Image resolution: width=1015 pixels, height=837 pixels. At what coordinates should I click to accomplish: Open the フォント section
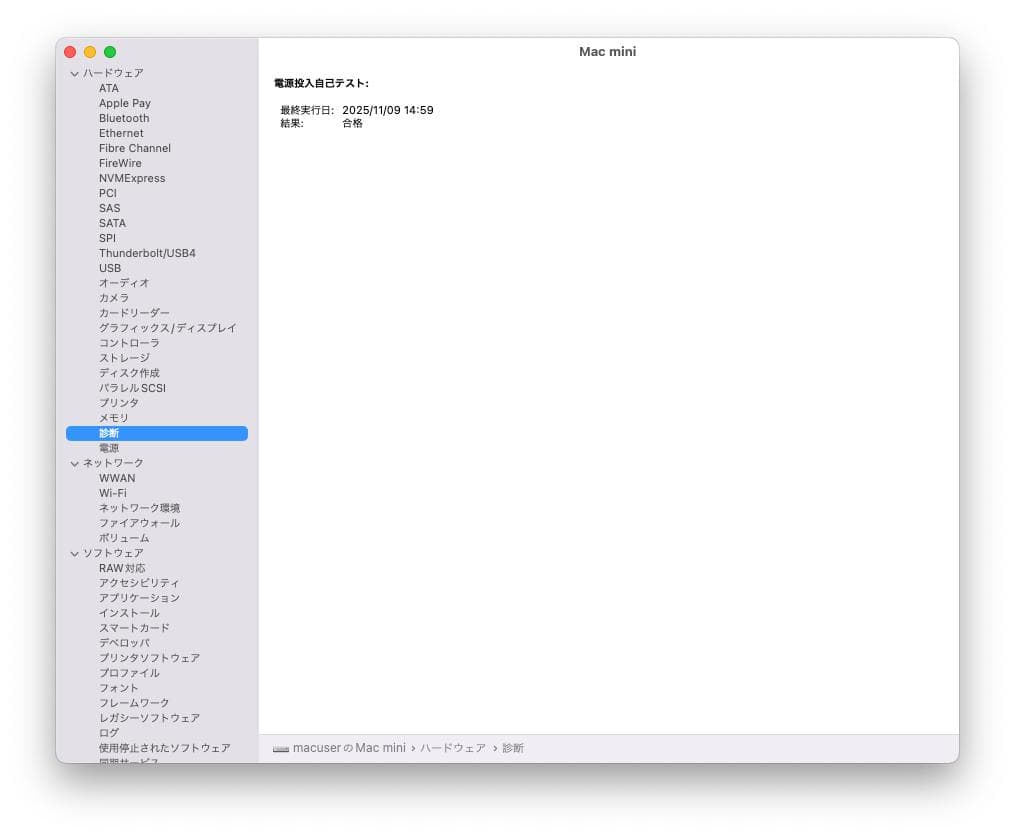pos(119,688)
